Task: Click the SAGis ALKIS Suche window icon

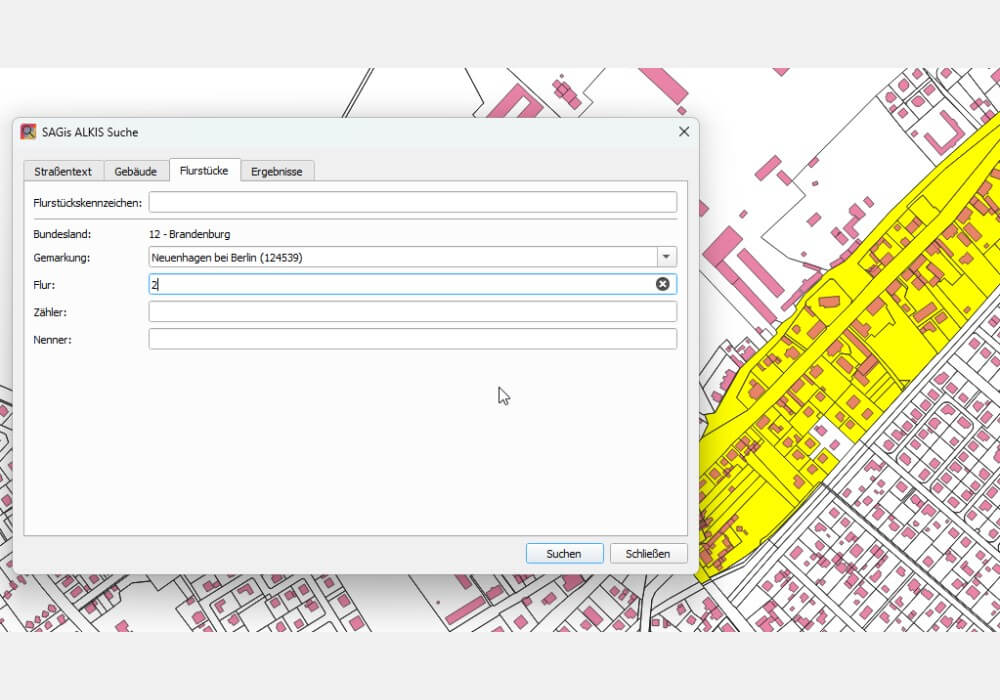Action: coord(28,132)
